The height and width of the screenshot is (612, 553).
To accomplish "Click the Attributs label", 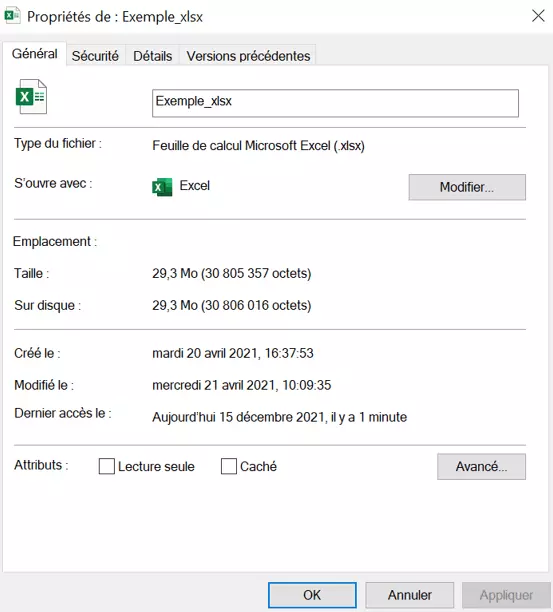I will click(41, 465).
